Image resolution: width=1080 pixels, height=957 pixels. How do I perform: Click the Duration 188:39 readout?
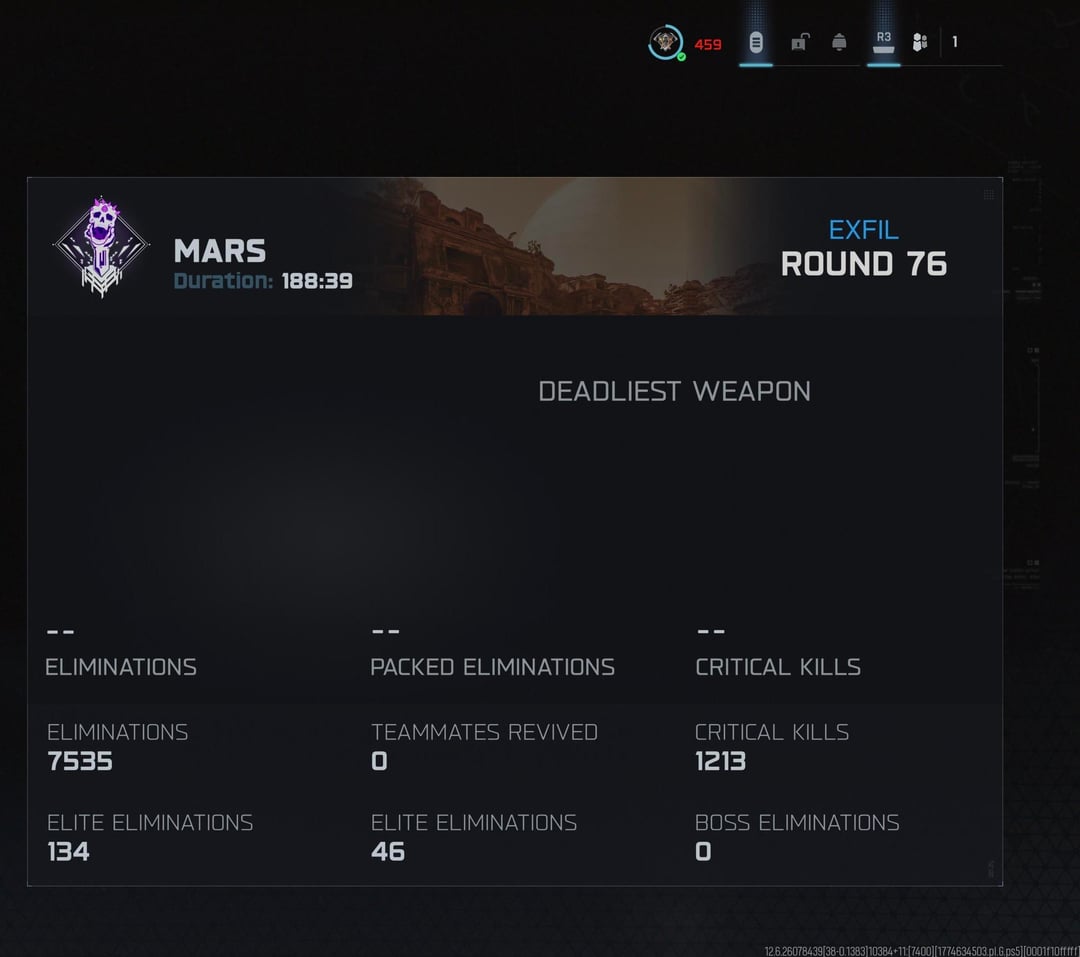click(263, 281)
